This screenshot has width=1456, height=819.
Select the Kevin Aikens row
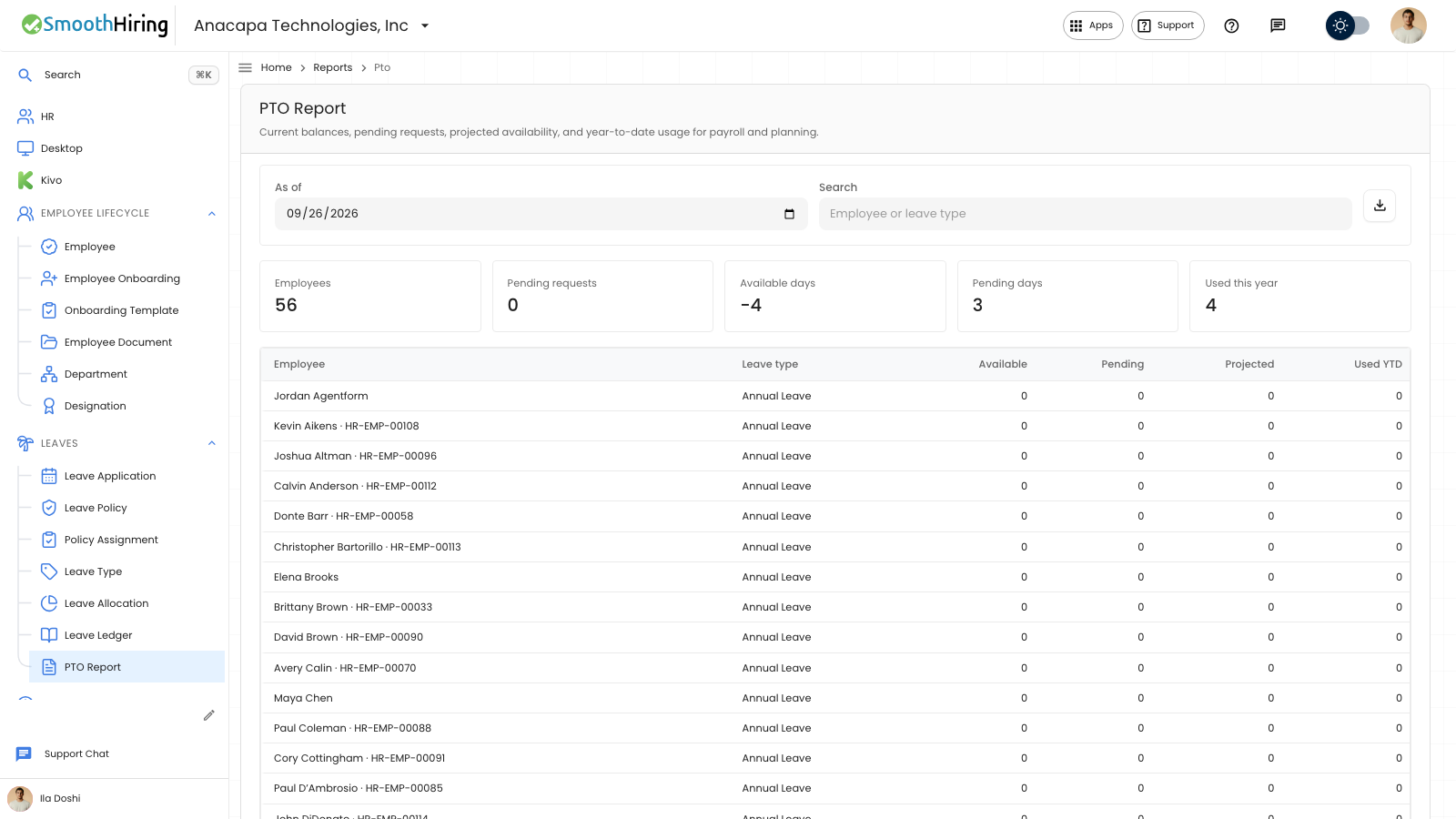[x=834, y=426]
